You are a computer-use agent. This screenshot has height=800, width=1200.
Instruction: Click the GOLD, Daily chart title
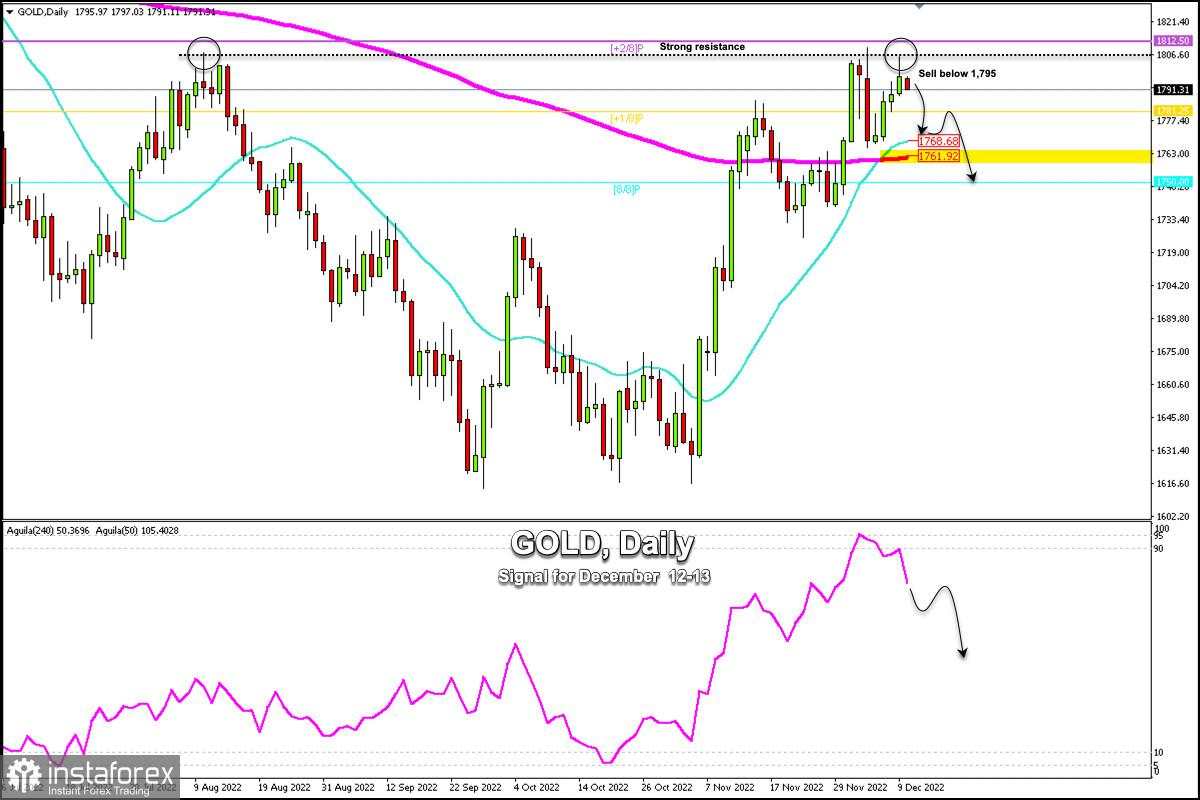(x=602, y=544)
